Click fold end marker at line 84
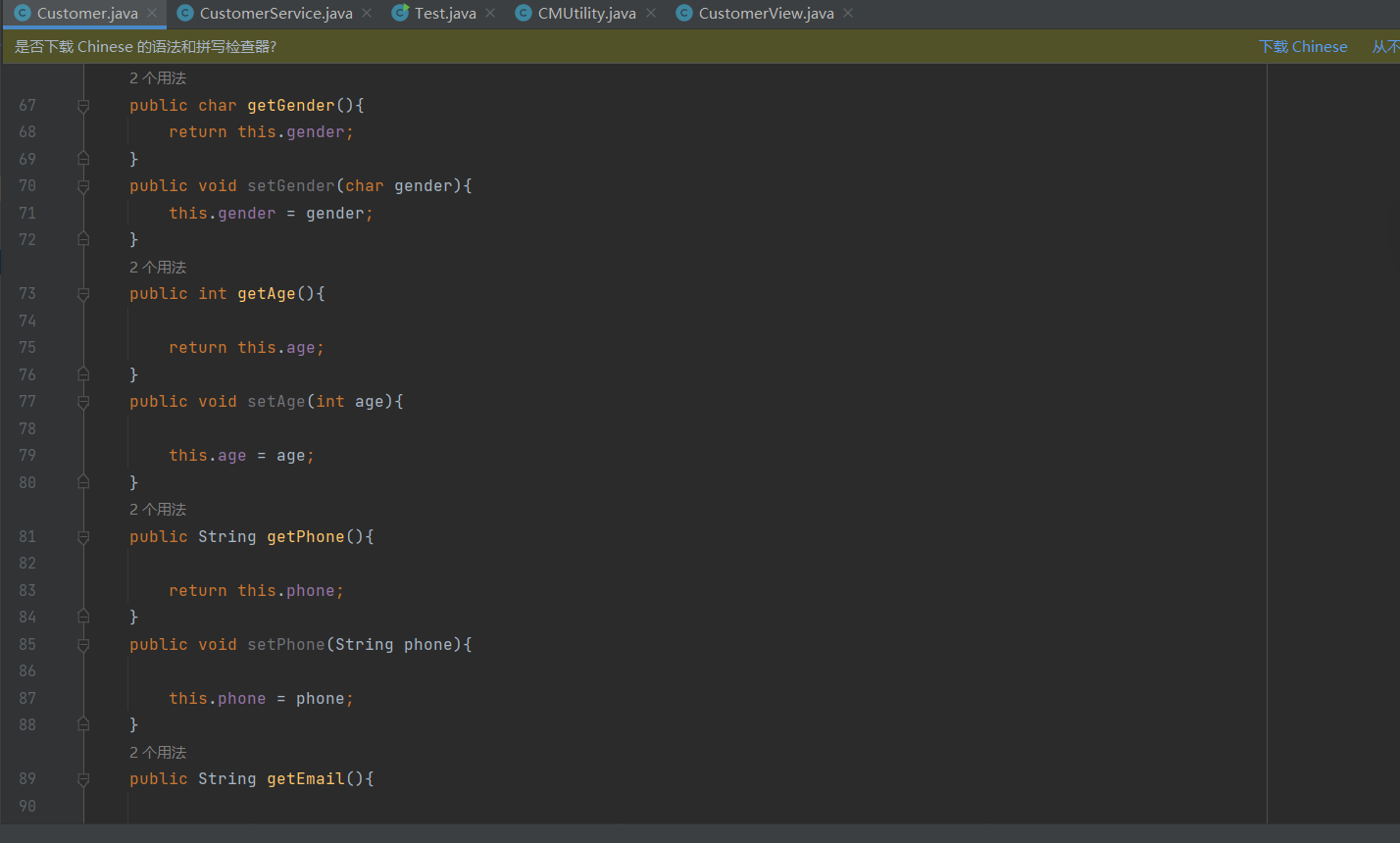This screenshot has height=843, width=1400. click(x=83, y=617)
